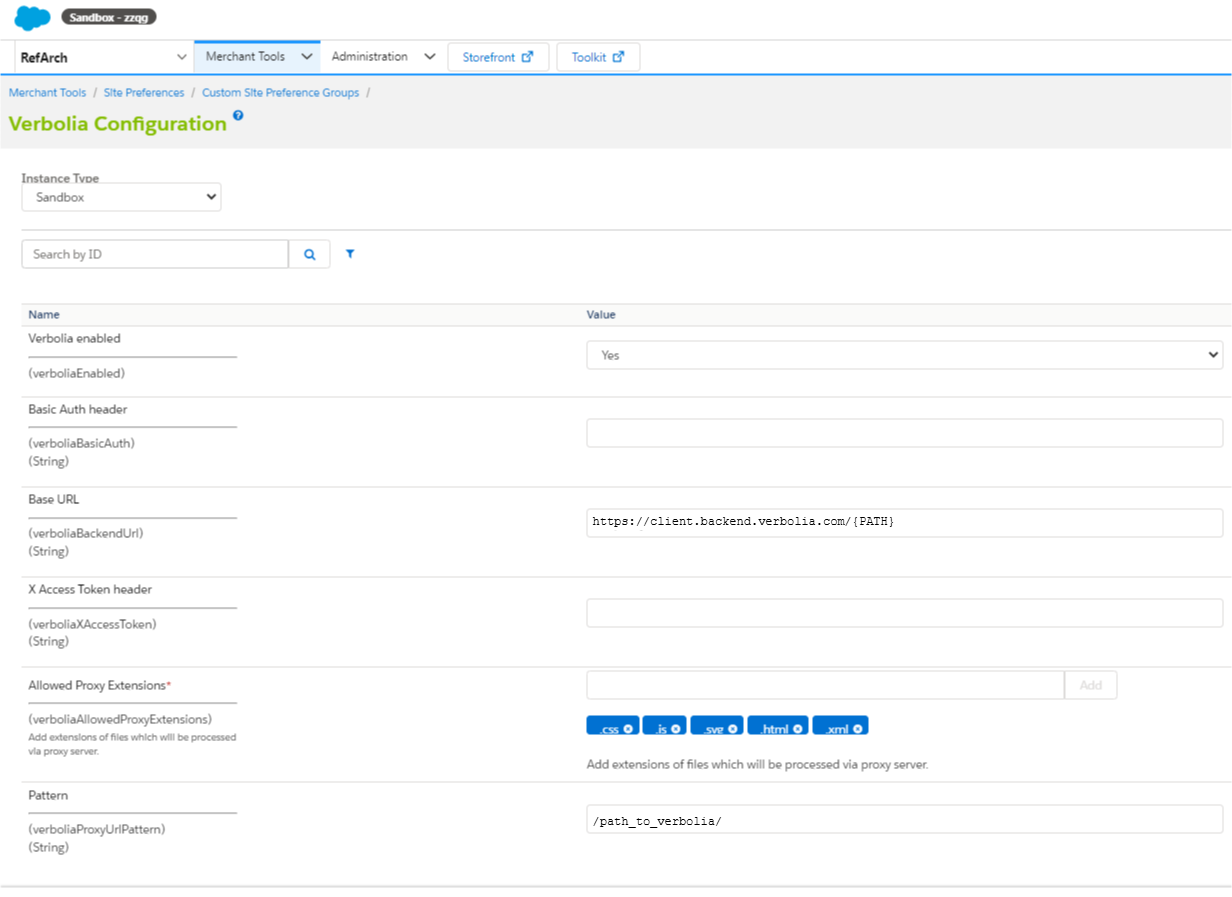The width and height of the screenshot is (1232, 897).
Task: Open the Administration menu
Action: (382, 57)
